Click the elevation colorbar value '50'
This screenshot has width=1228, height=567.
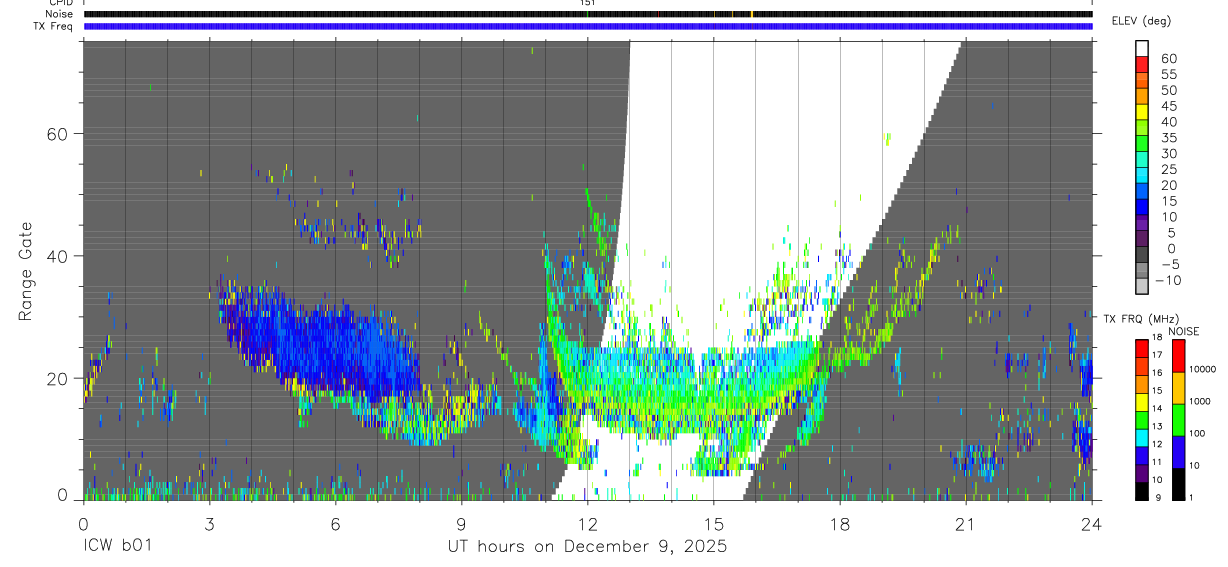tap(1168, 90)
